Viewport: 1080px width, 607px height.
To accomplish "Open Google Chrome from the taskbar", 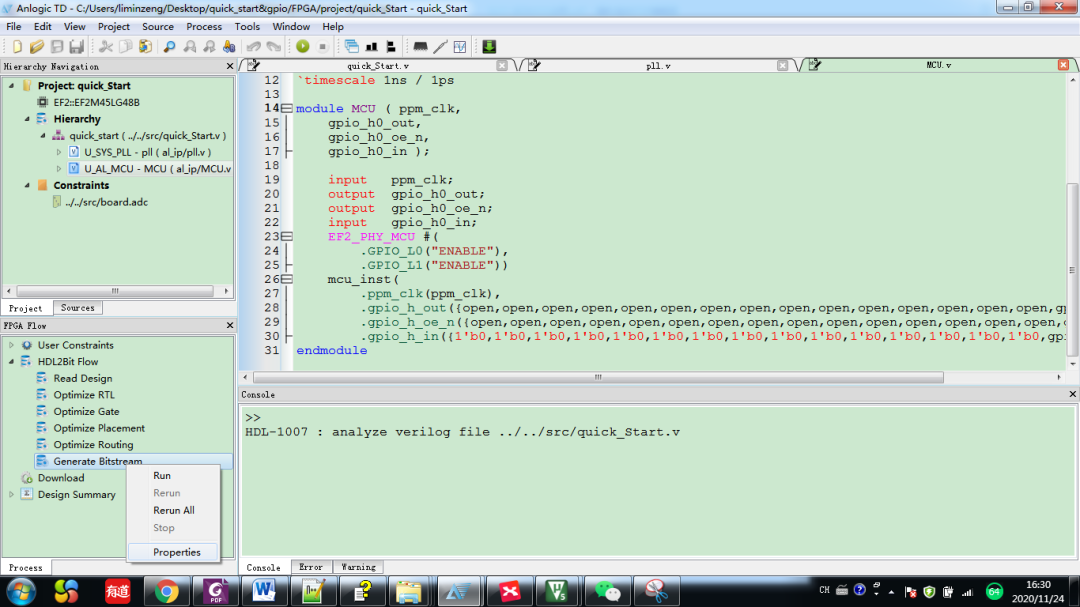I will point(166,591).
